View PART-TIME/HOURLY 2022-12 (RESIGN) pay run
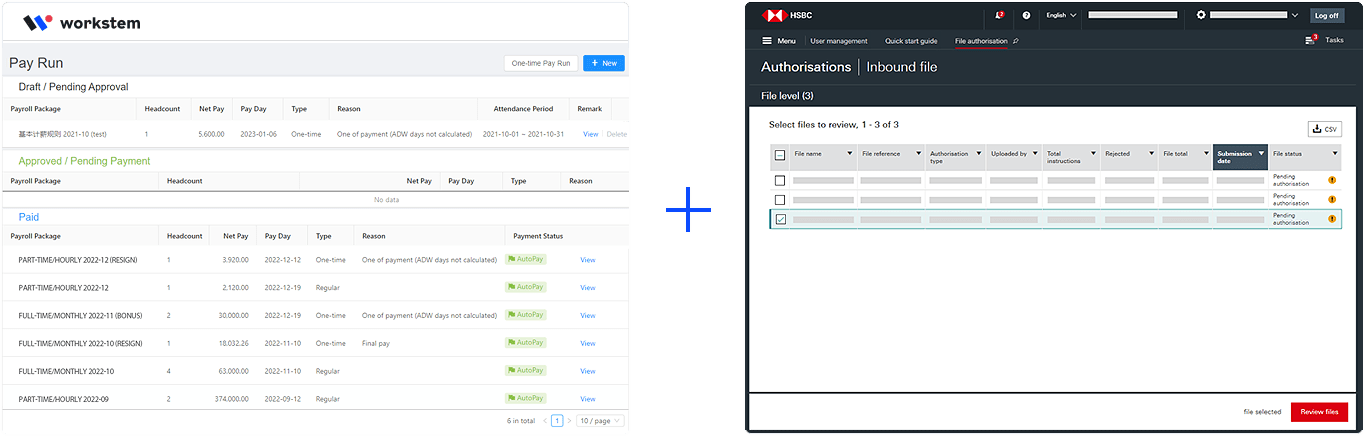The width and height of the screenshot is (1365, 436). point(588,260)
